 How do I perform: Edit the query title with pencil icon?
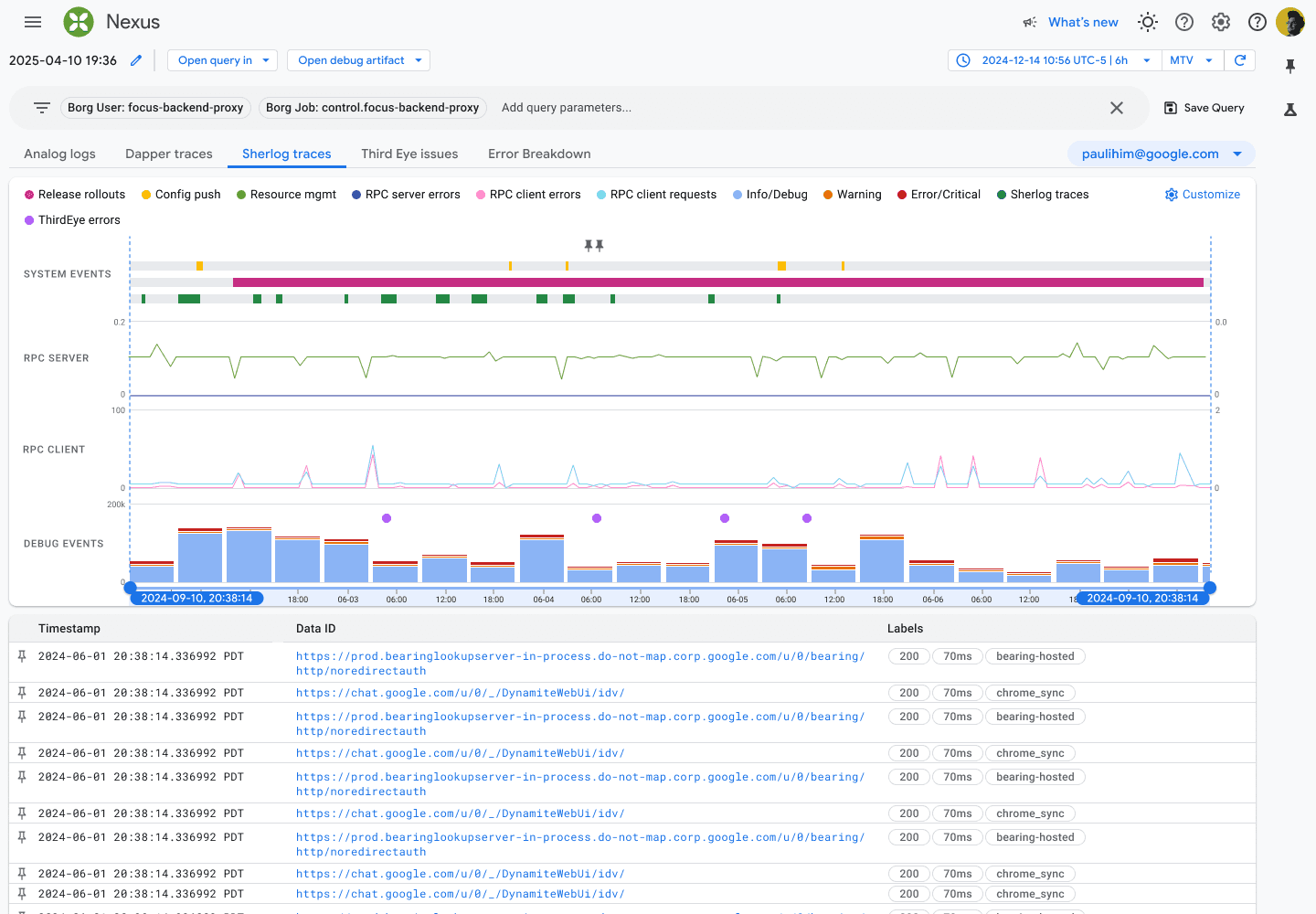point(136,60)
